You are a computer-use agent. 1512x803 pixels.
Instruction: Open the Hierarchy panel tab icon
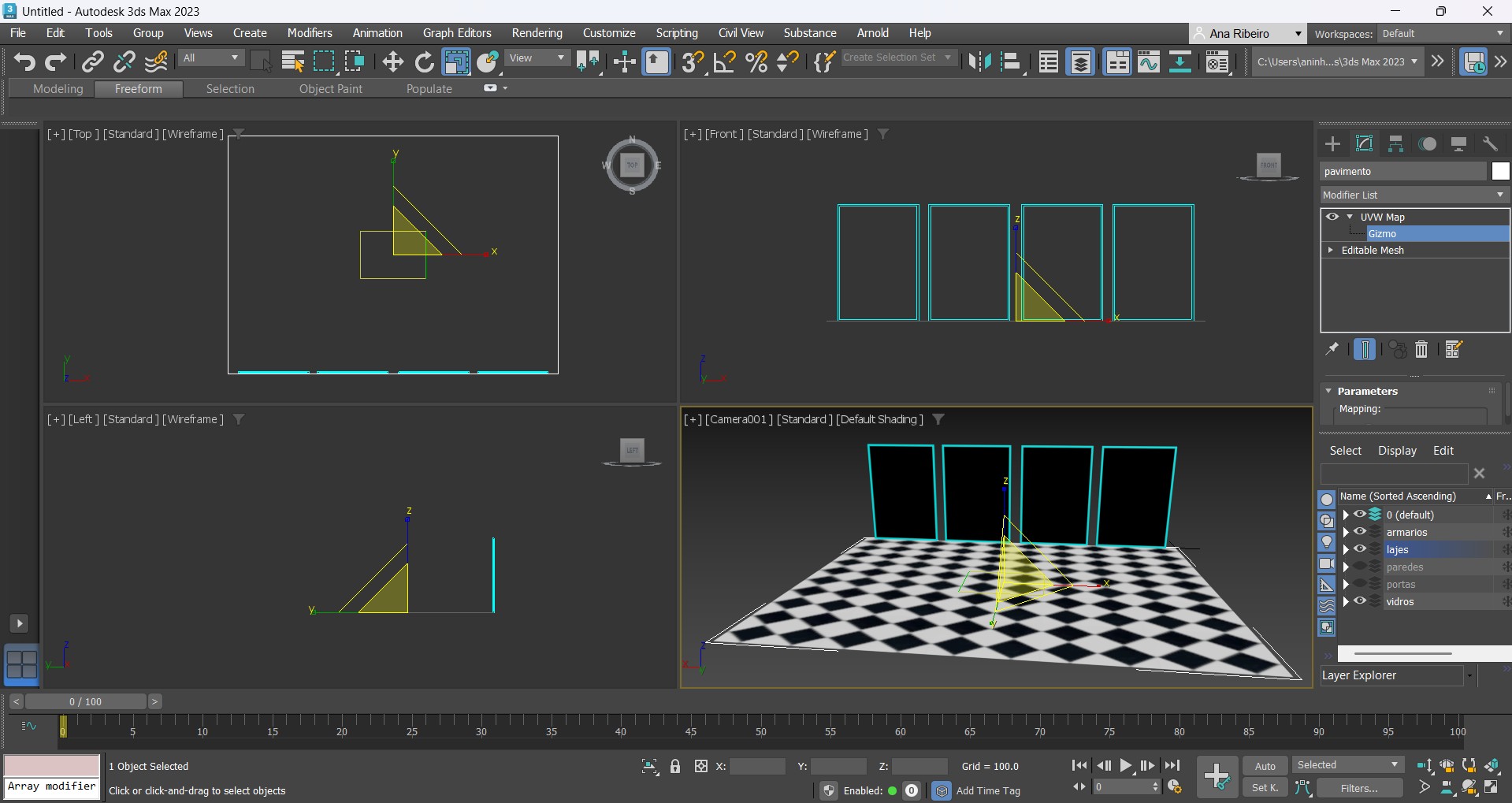click(x=1395, y=143)
